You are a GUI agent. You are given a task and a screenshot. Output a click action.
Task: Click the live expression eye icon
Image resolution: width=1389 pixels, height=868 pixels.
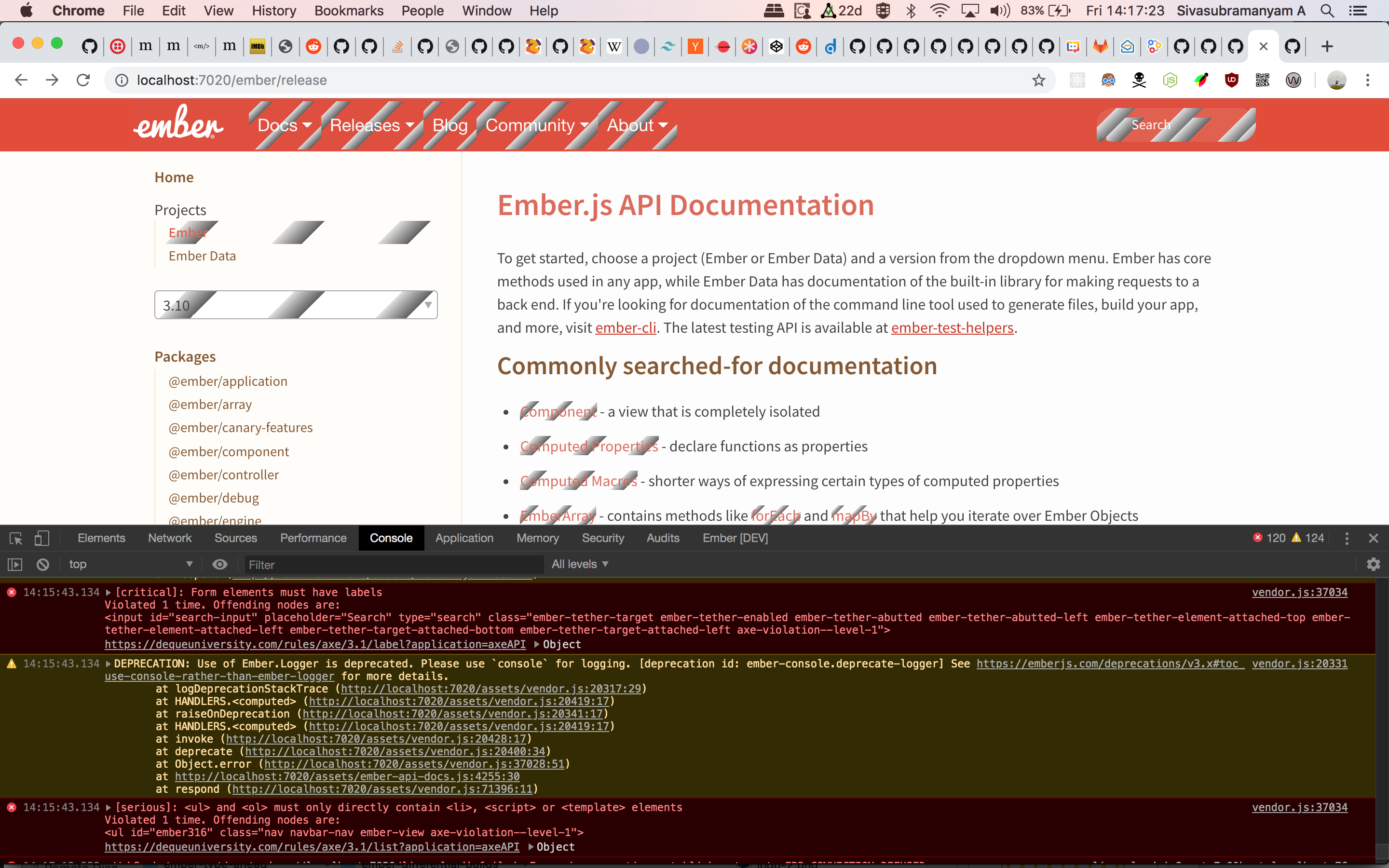220,565
